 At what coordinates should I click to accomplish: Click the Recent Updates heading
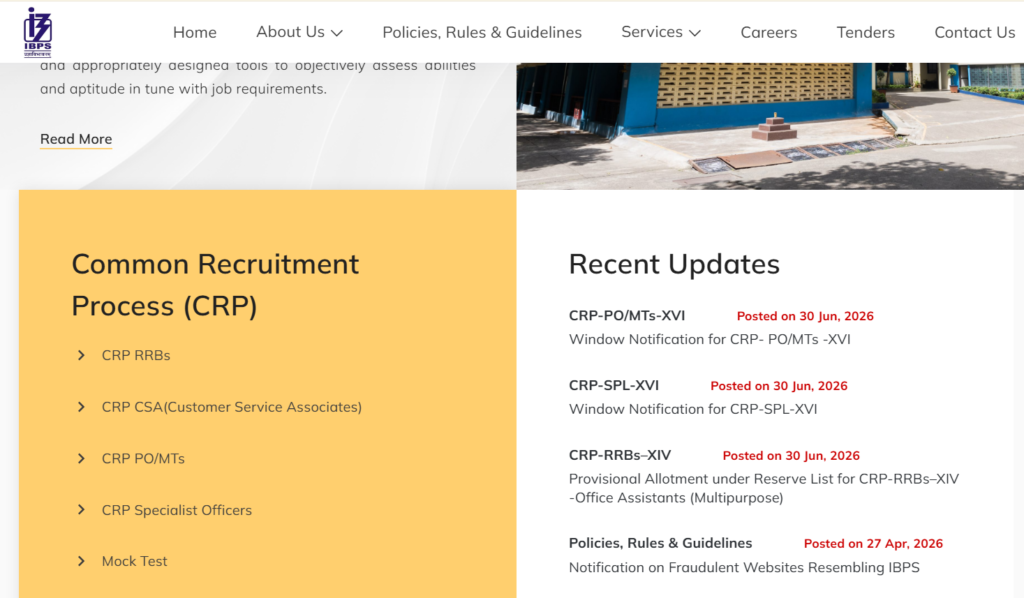click(674, 264)
